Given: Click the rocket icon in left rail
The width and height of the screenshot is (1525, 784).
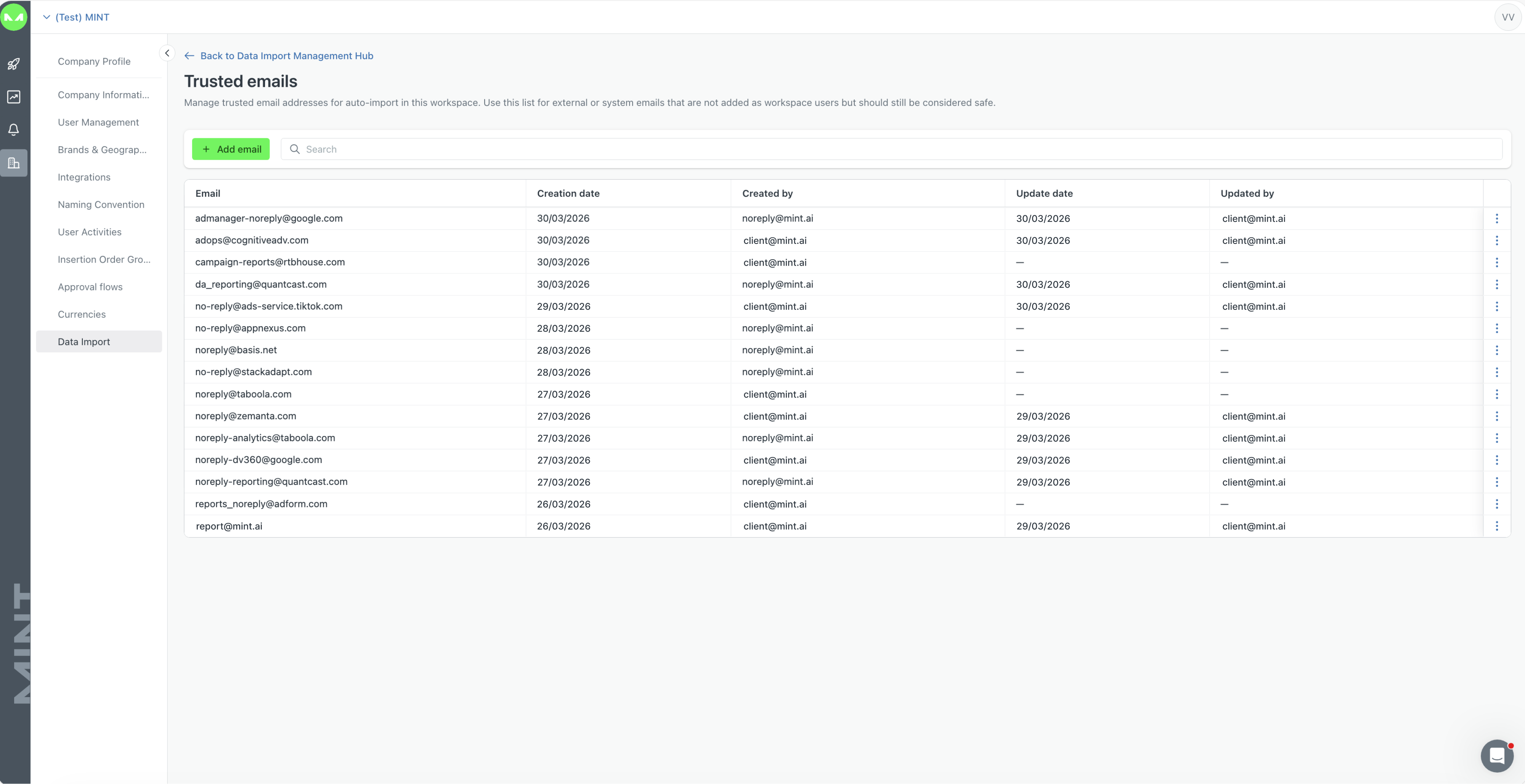Looking at the screenshot, I should point(14,64).
